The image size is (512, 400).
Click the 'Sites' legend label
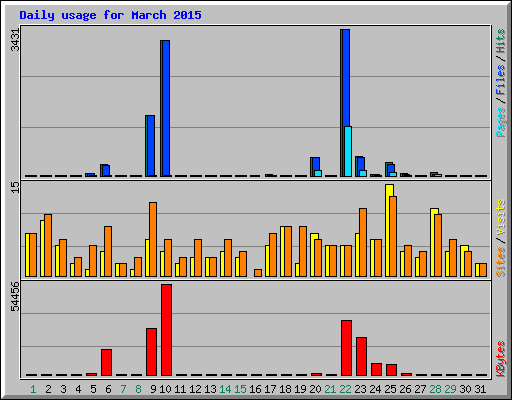[501, 262]
